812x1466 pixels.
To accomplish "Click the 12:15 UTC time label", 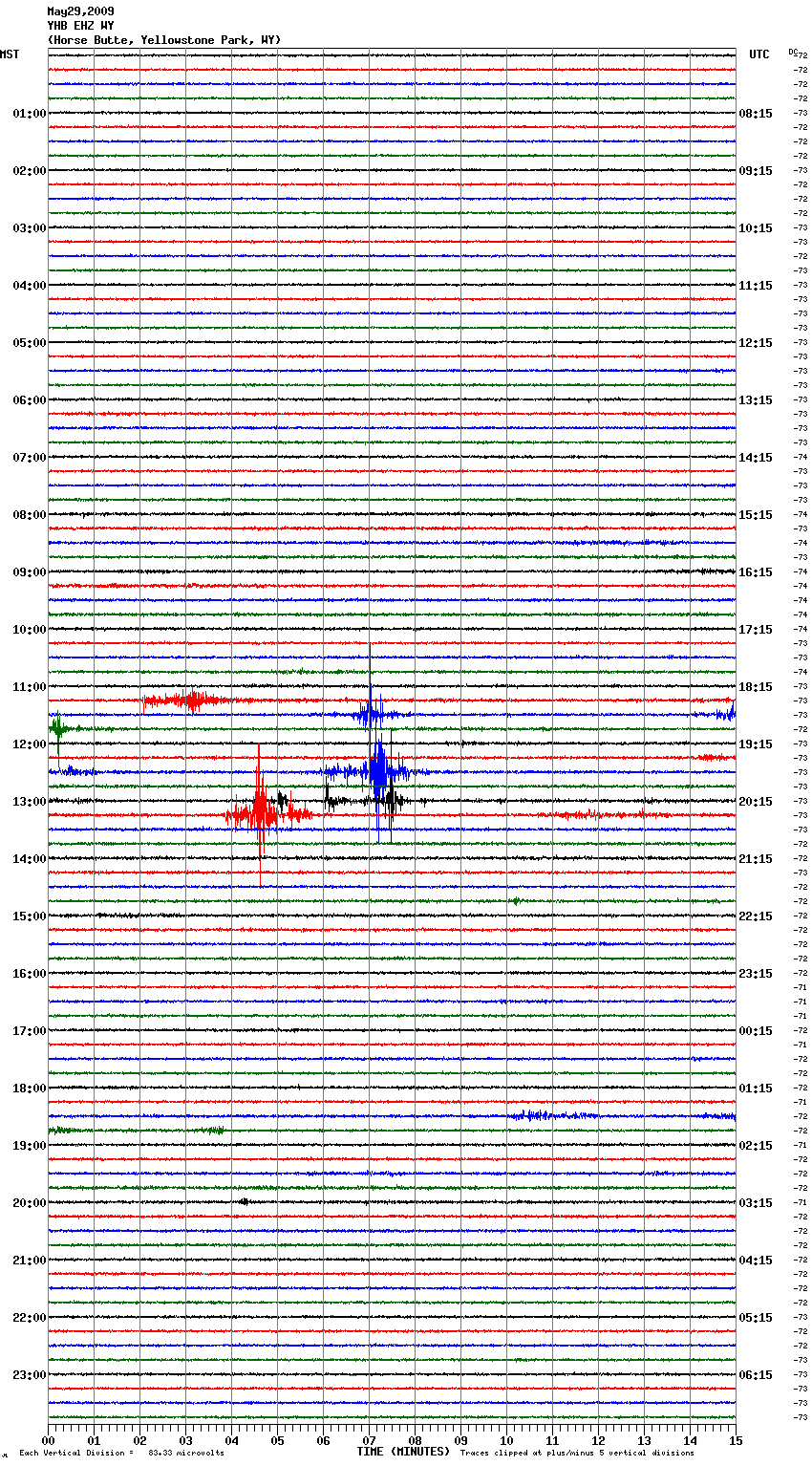I will point(756,343).
